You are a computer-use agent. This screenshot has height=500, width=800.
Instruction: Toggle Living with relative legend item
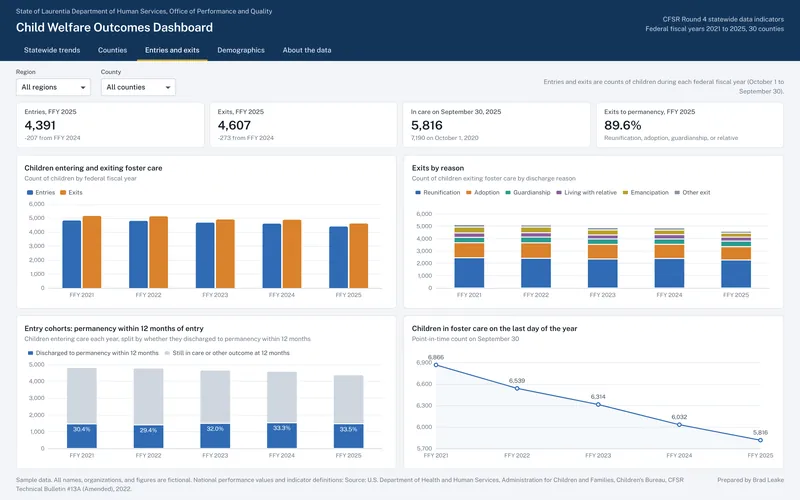pos(586,192)
